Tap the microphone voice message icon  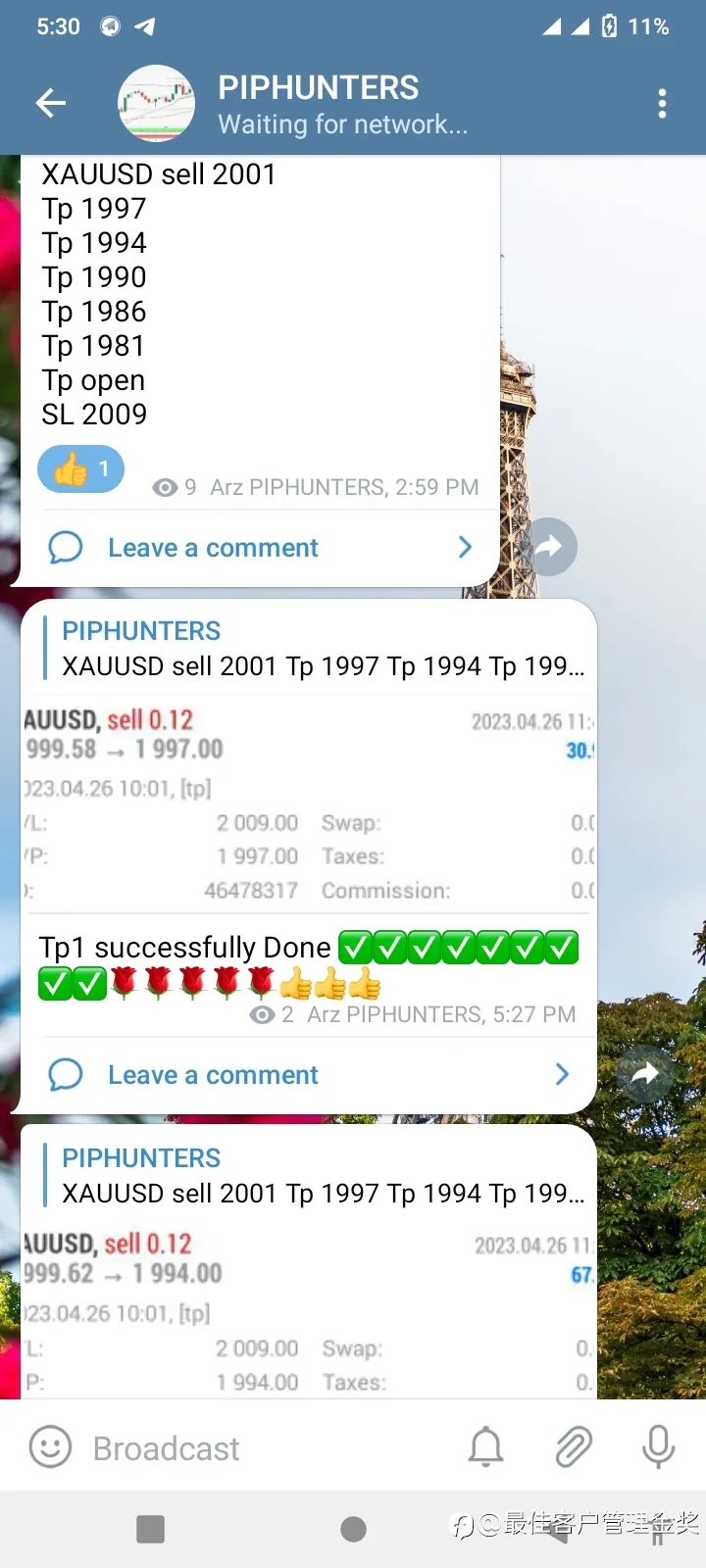(658, 1447)
